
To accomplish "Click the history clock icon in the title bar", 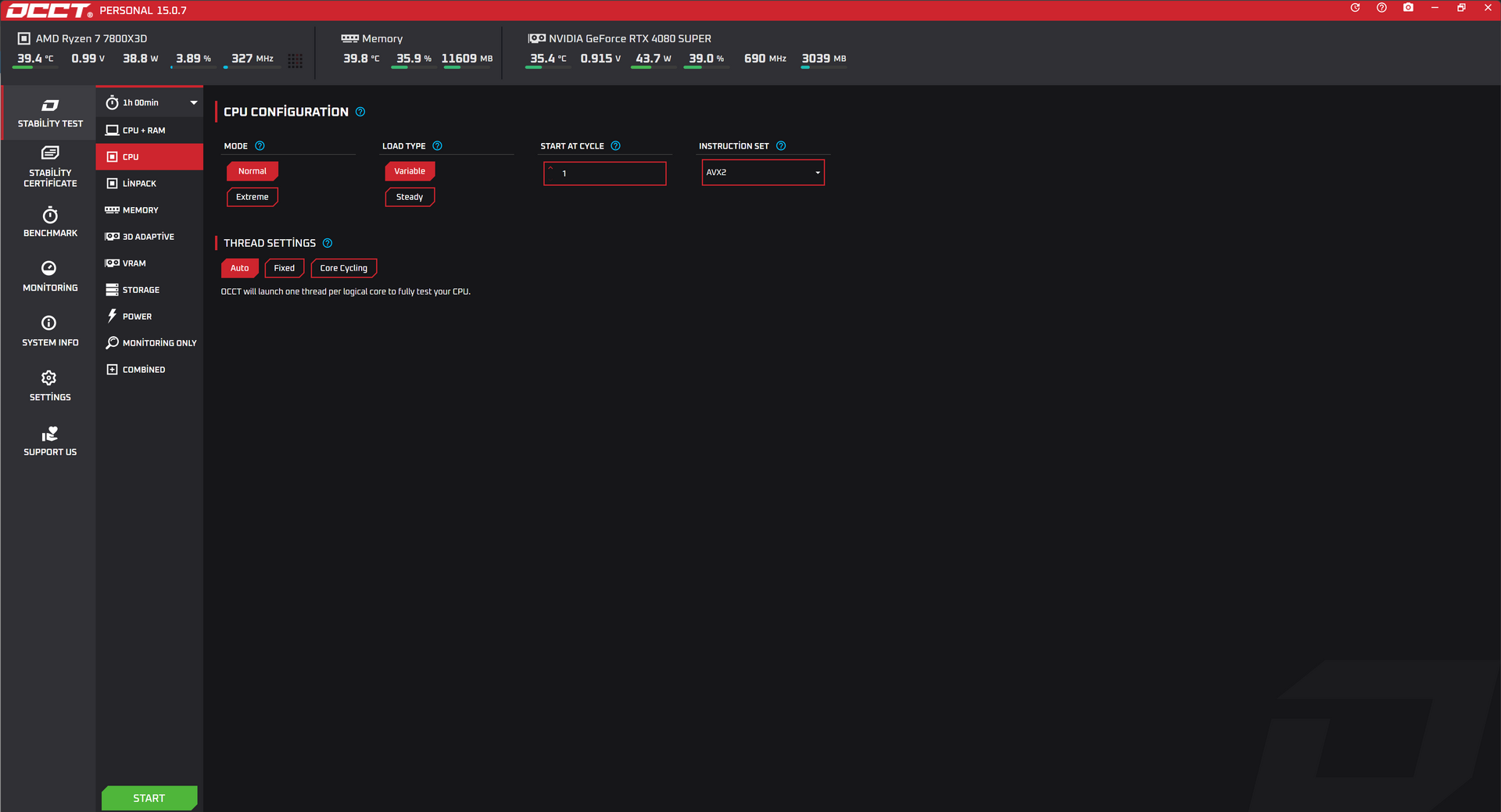I will (1355, 8).
